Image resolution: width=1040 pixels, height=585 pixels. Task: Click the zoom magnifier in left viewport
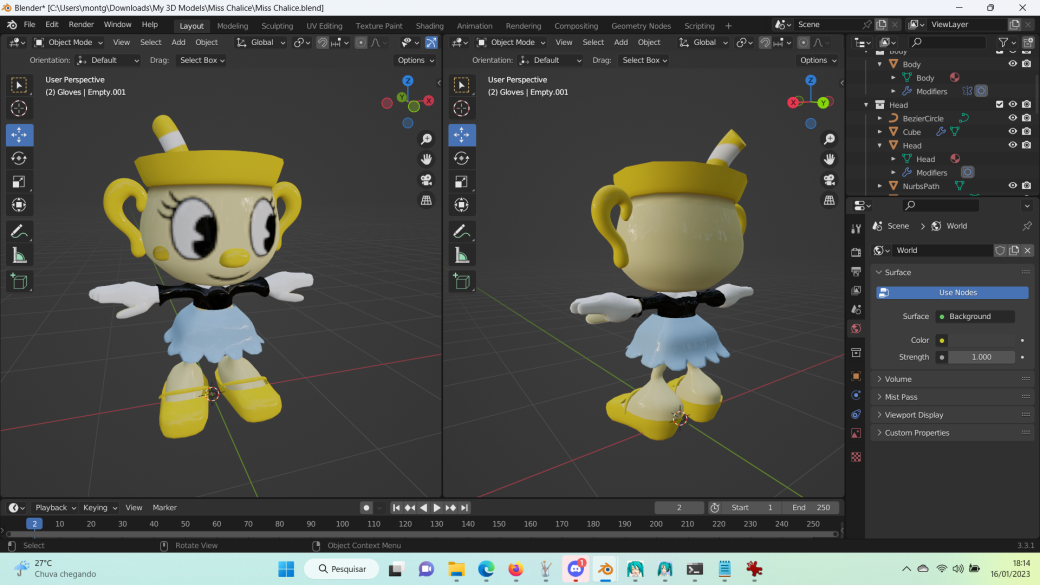[426, 139]
